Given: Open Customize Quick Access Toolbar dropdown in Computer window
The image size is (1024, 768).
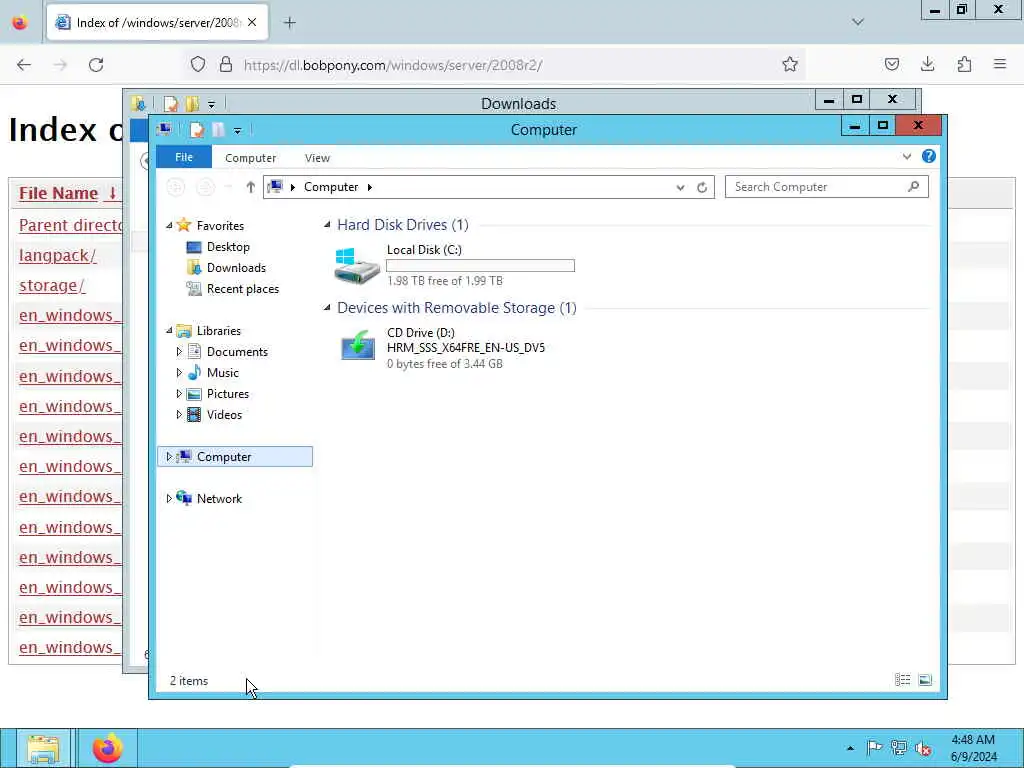Looking at the screenshot, I should 237,131.
